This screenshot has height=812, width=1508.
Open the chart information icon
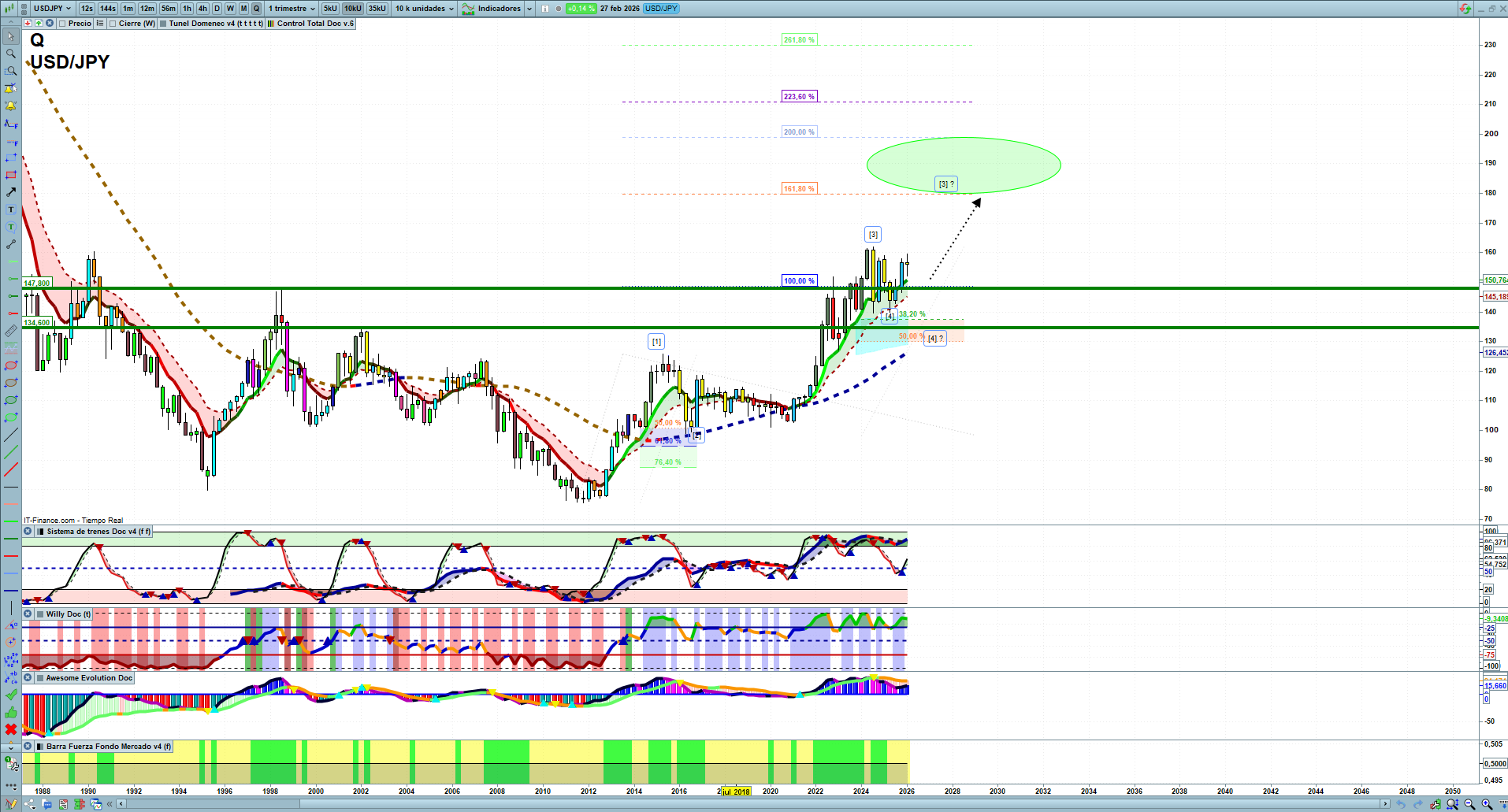point(545,9)
